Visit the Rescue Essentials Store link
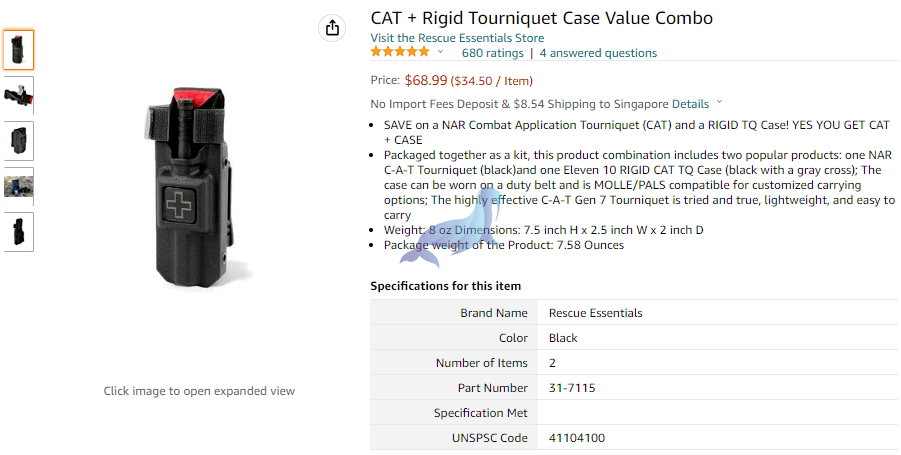This screenshot has width=901, height=455. [x=457, y=38]
